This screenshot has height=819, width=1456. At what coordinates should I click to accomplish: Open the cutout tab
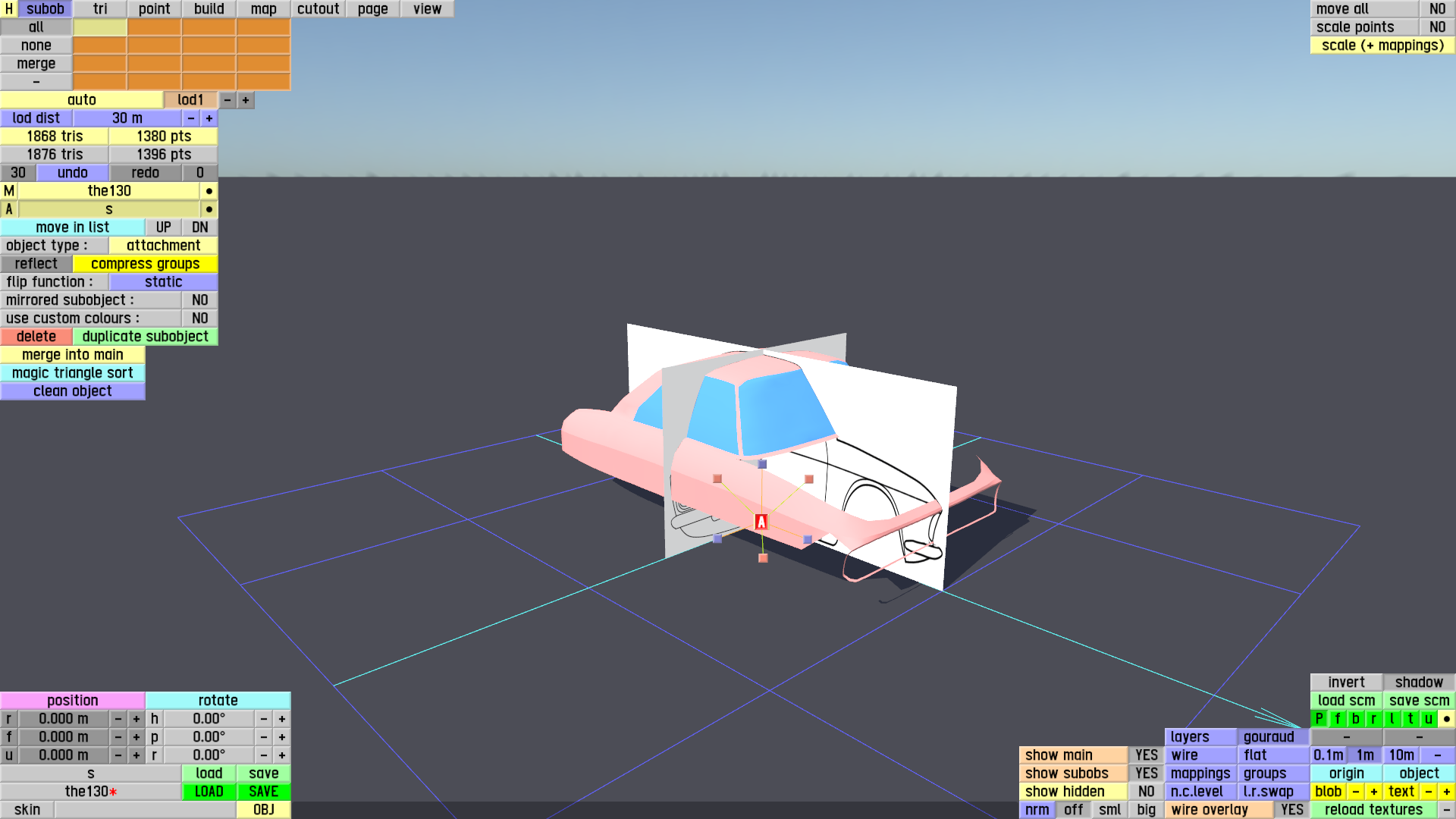318,9
